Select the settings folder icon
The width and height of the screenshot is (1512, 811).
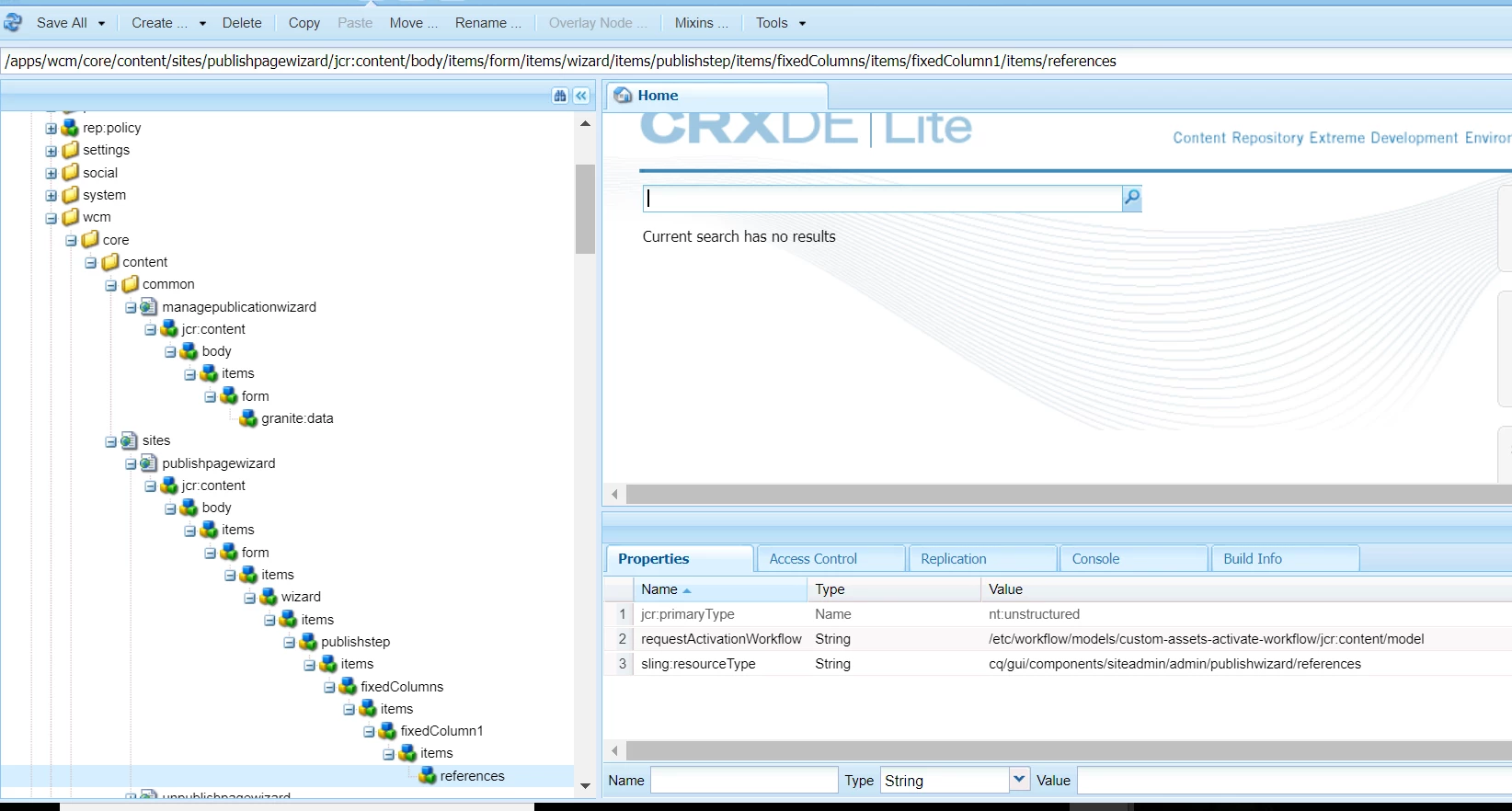71,150
